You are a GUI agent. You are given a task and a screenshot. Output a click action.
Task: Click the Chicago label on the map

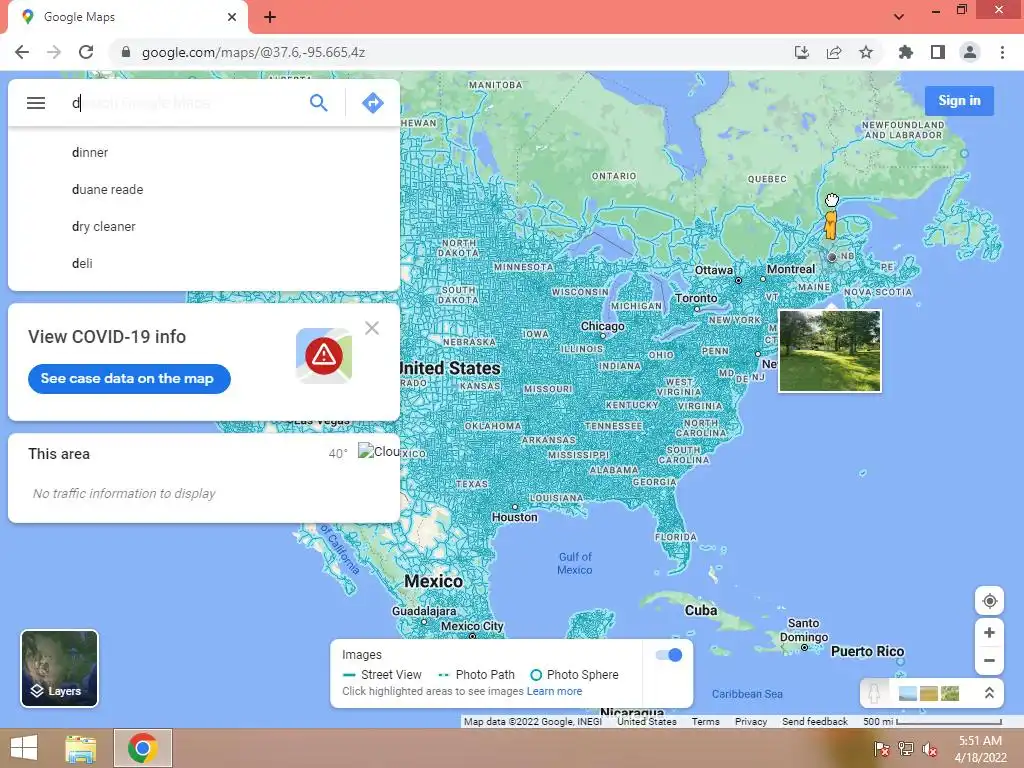pos(602,326)
